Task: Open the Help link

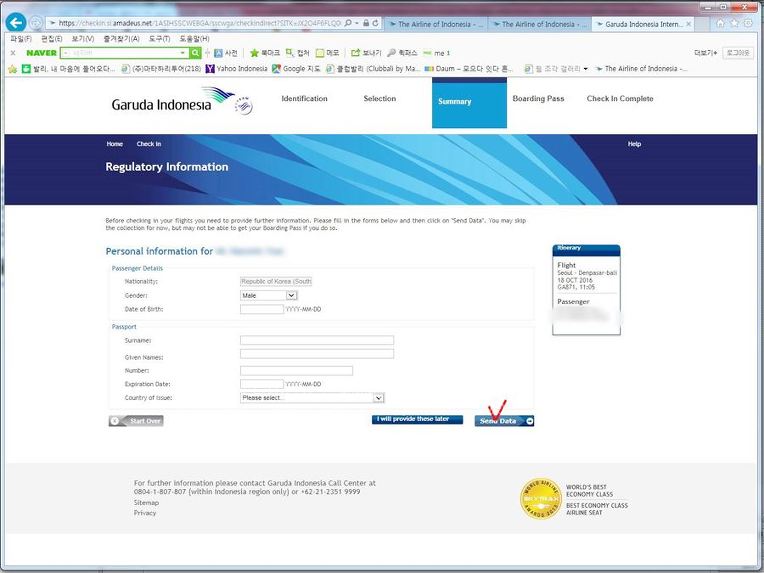Action: 634,144
